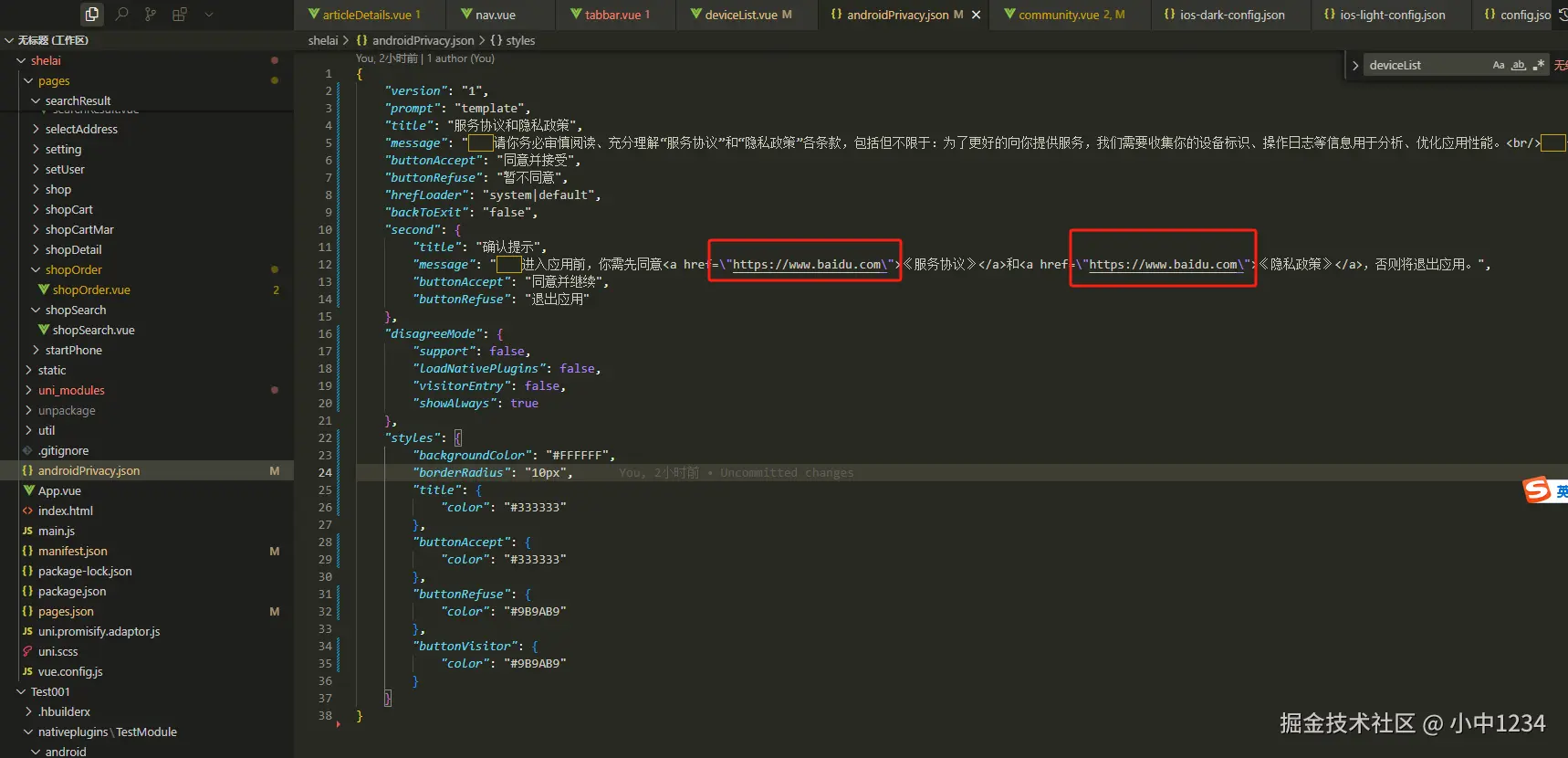Open manifest.json in the explorer
This screenshot has width=1568, height=758.
coord(72,551)
